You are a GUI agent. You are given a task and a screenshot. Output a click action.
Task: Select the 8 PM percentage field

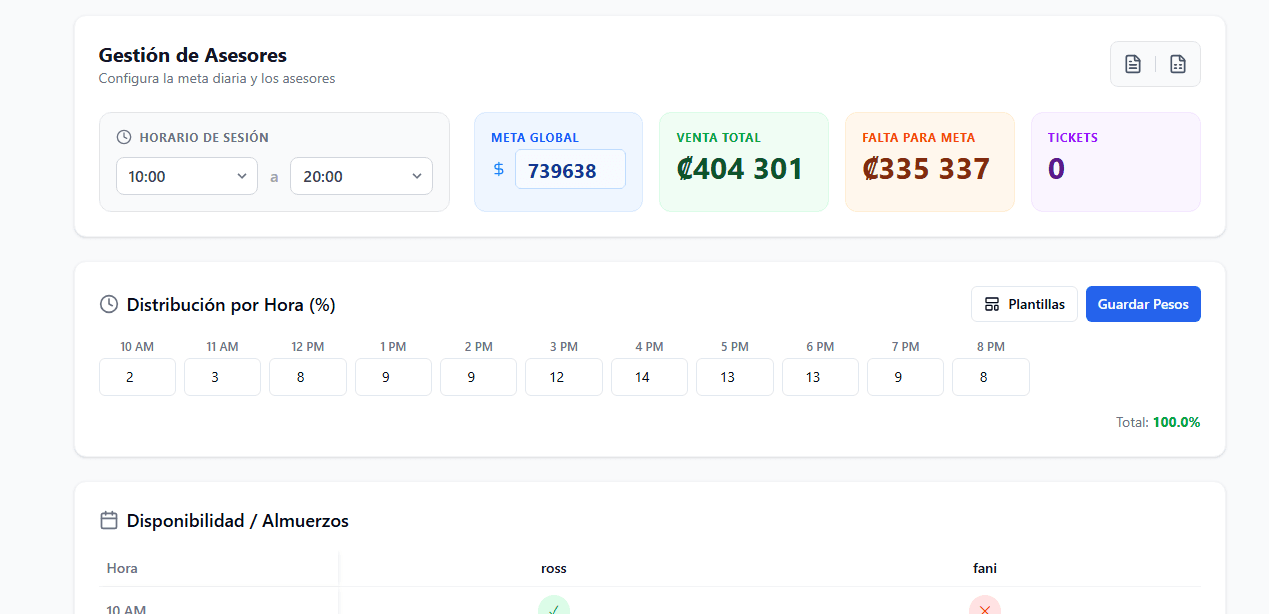tap(990, 377)
